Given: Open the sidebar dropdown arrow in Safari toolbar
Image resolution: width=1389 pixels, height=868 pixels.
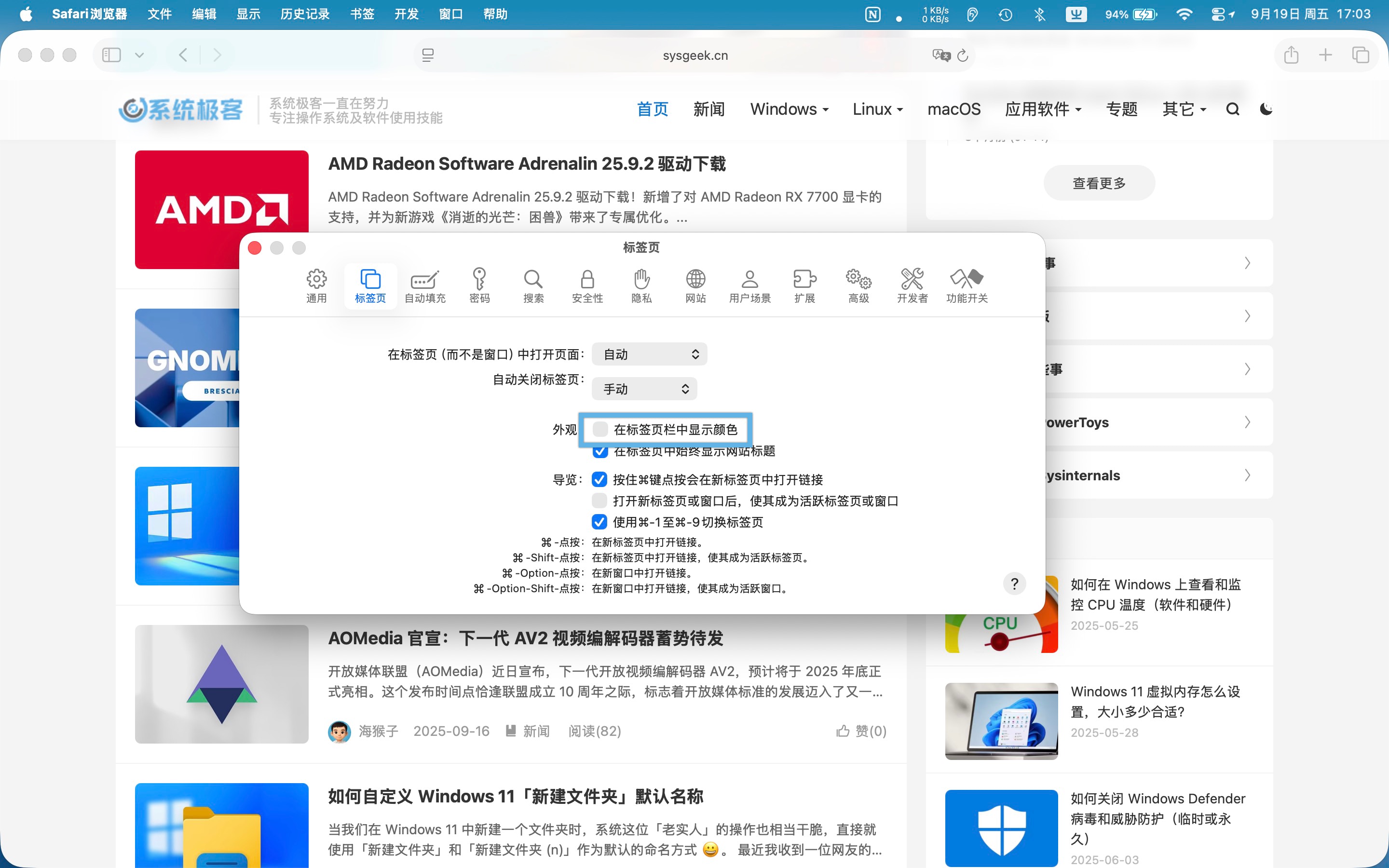Looking at the screenshot, I should [x=139, y=55].
